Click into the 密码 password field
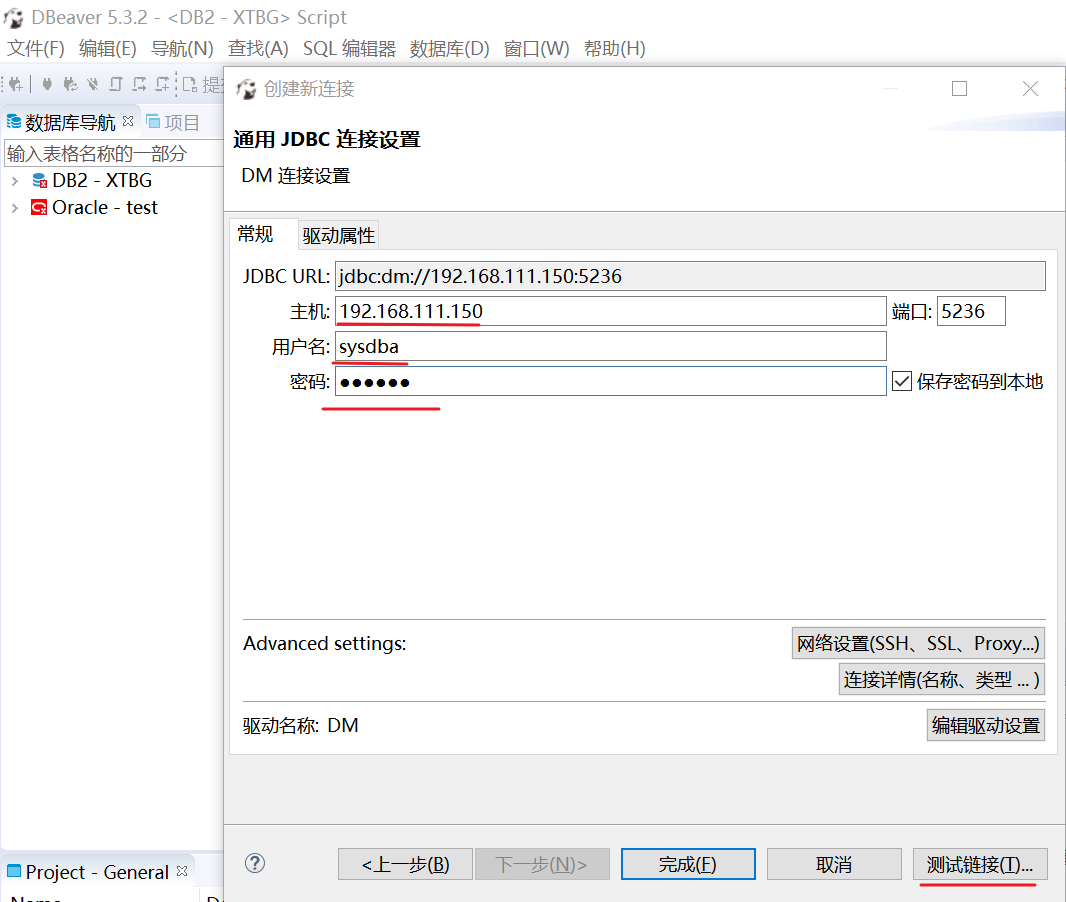This screenshot has height=902, width=1066. click(611, 381)
